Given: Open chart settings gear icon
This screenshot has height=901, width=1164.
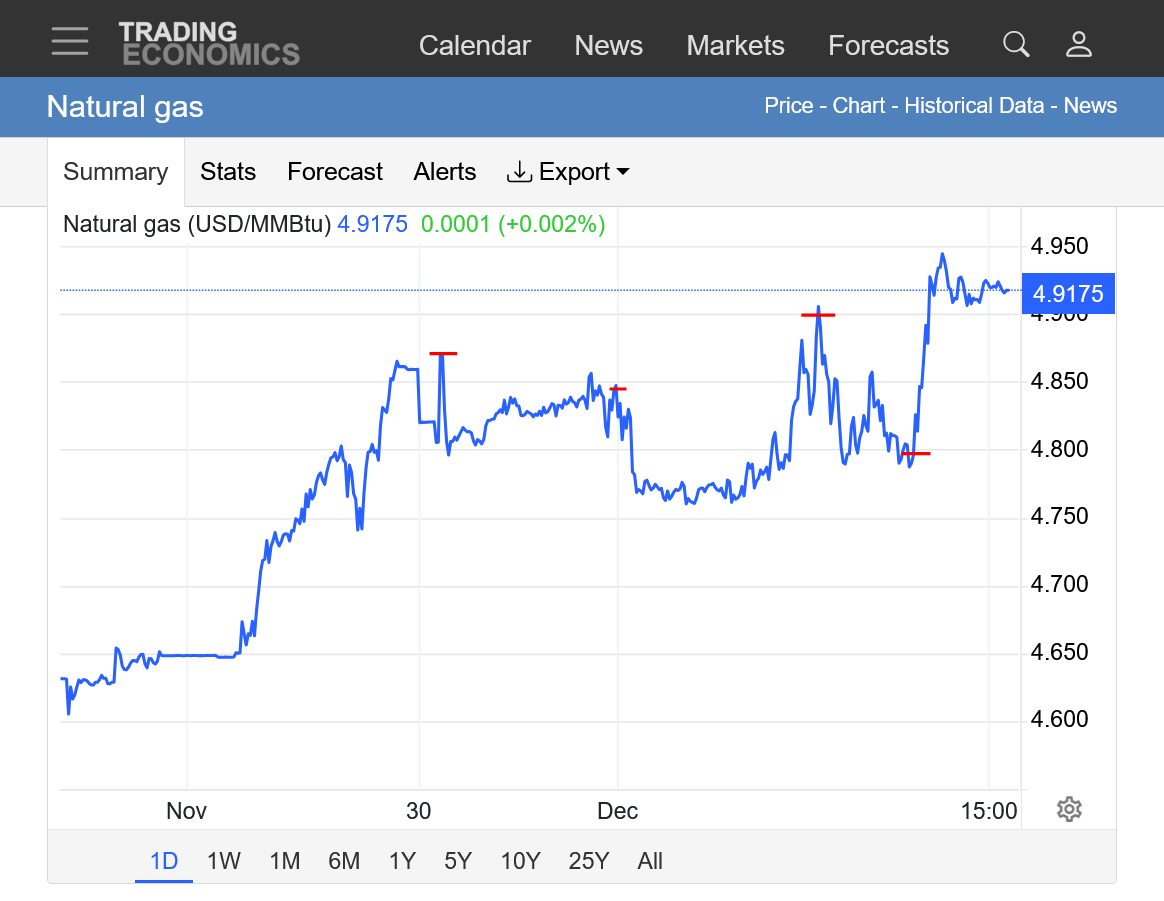Looking at the screenshot, I should (x=1069, y=809).
